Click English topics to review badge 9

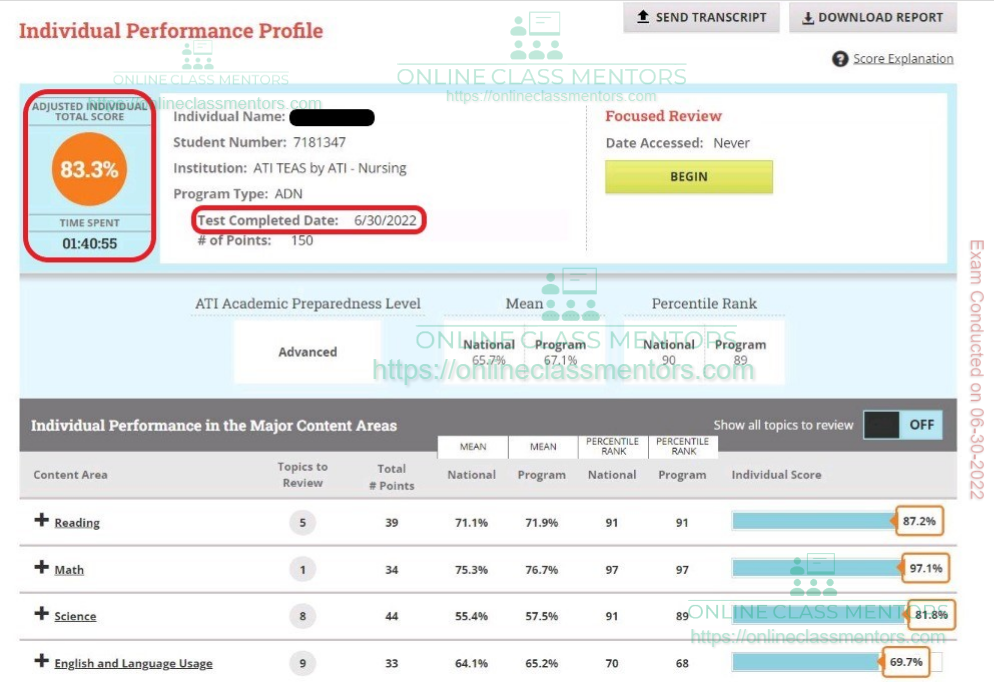(x=302, y=662)
